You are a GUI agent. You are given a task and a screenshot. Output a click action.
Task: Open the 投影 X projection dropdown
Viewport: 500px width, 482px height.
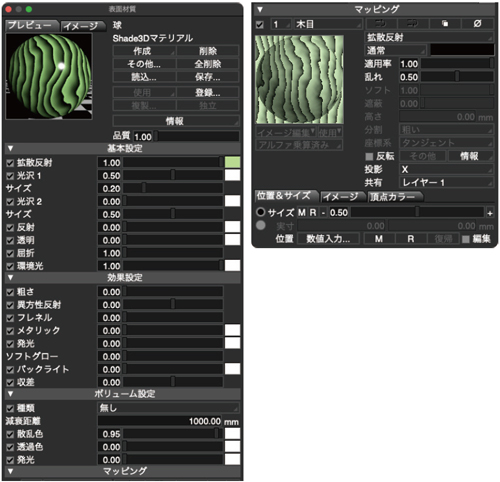coord(446,169)
